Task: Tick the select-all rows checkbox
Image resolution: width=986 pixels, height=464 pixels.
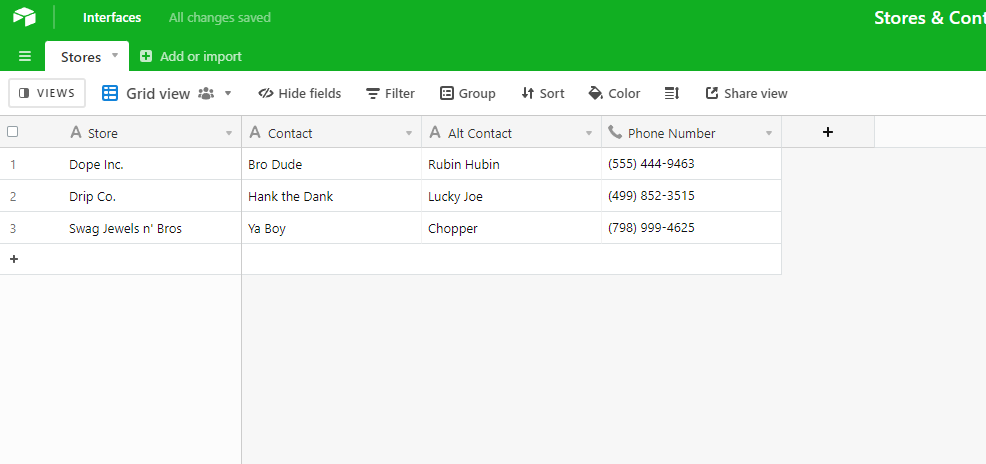Action: click(13, 131)
